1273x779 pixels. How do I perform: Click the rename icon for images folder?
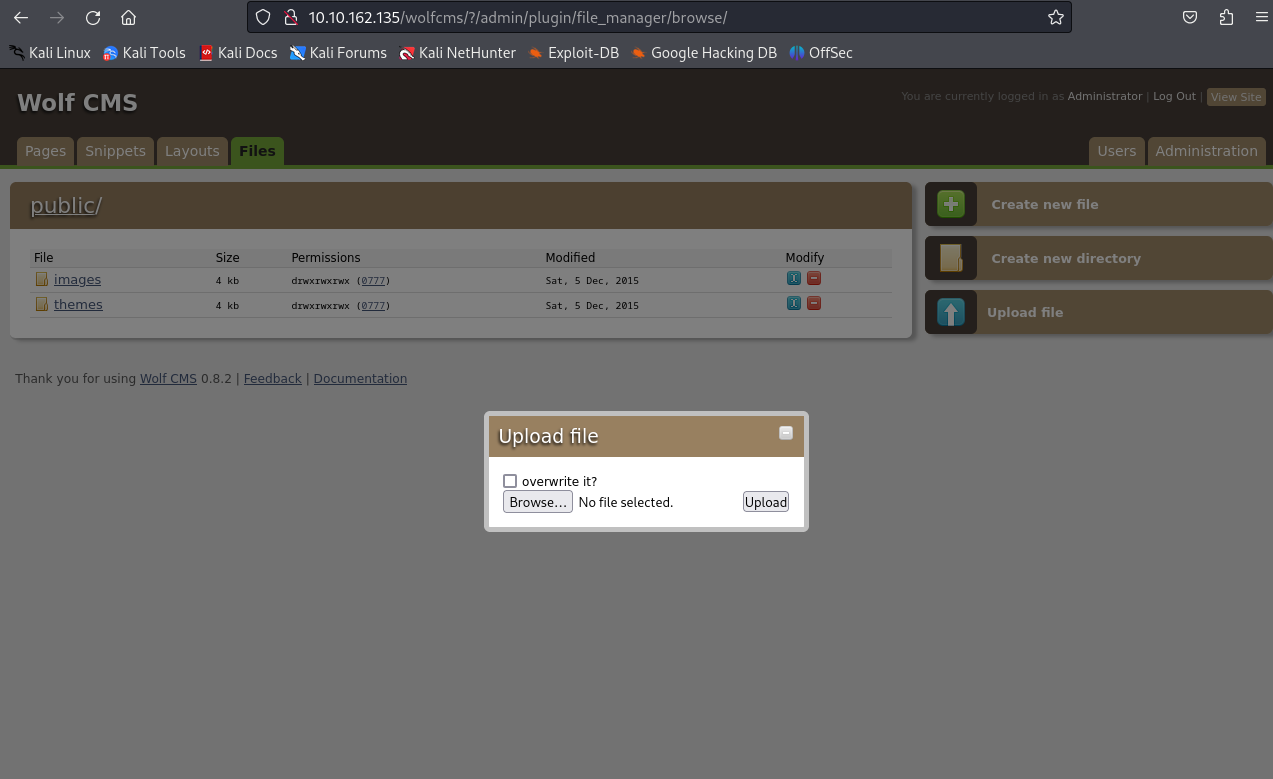pos(794,278)
